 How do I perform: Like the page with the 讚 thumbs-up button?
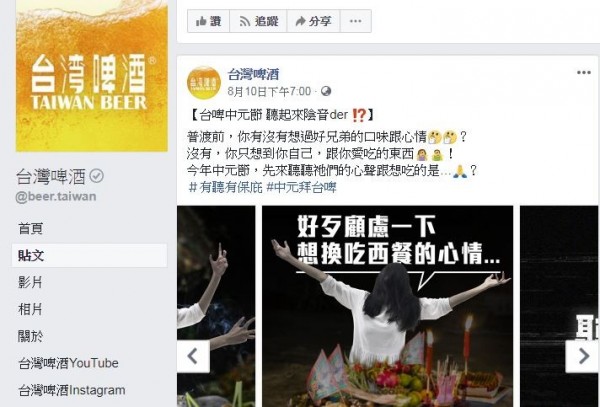209,21
